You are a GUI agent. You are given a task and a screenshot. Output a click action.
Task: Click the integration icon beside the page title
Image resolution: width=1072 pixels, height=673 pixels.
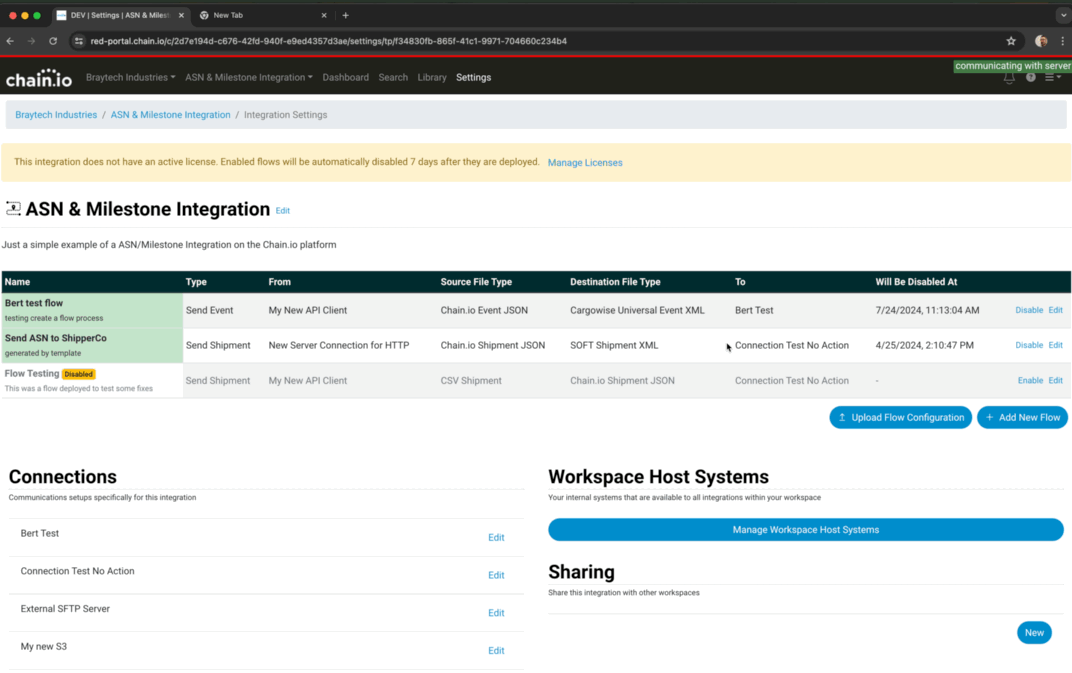point(13,209)
